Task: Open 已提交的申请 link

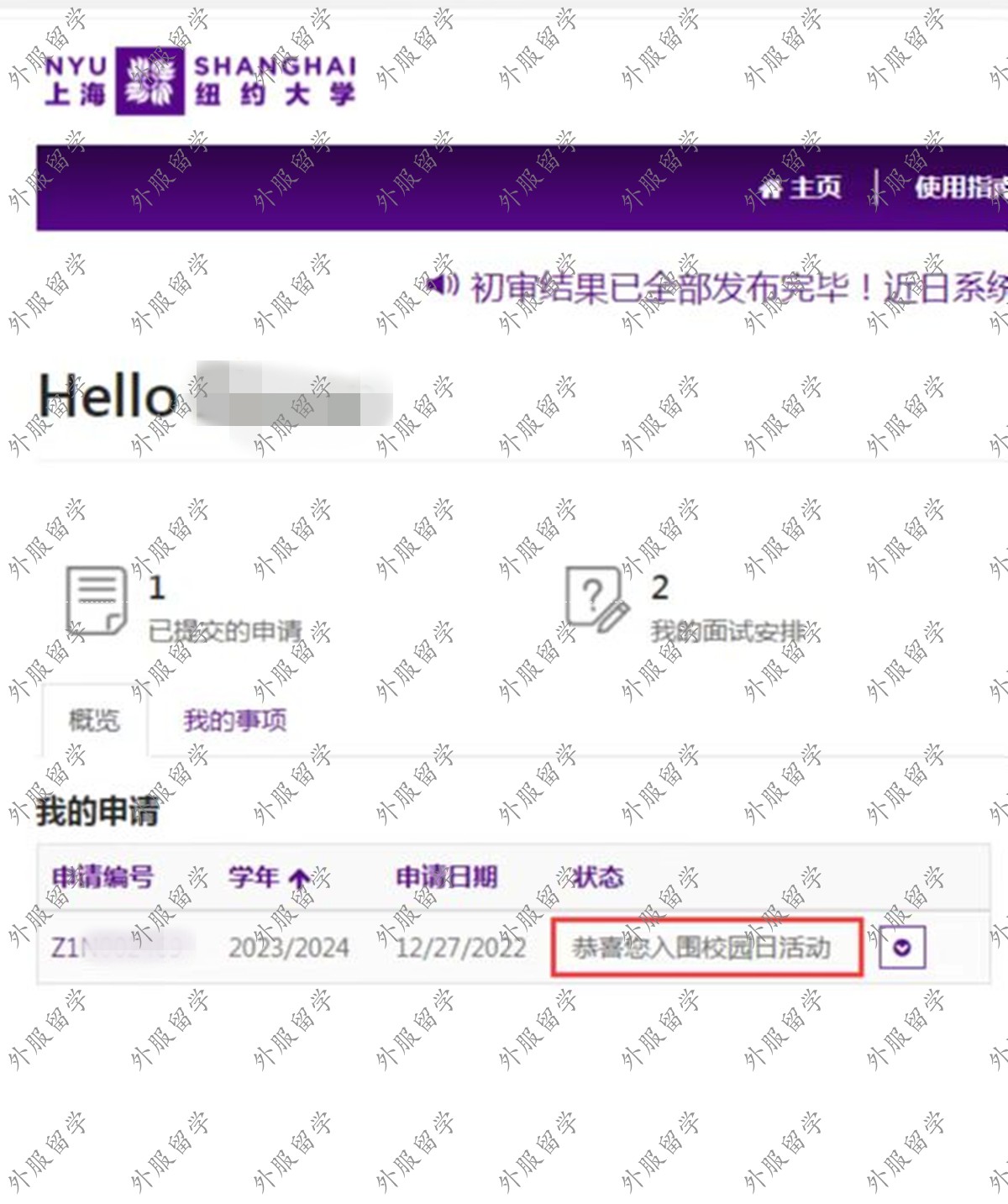Action: (x=225, y=630)
